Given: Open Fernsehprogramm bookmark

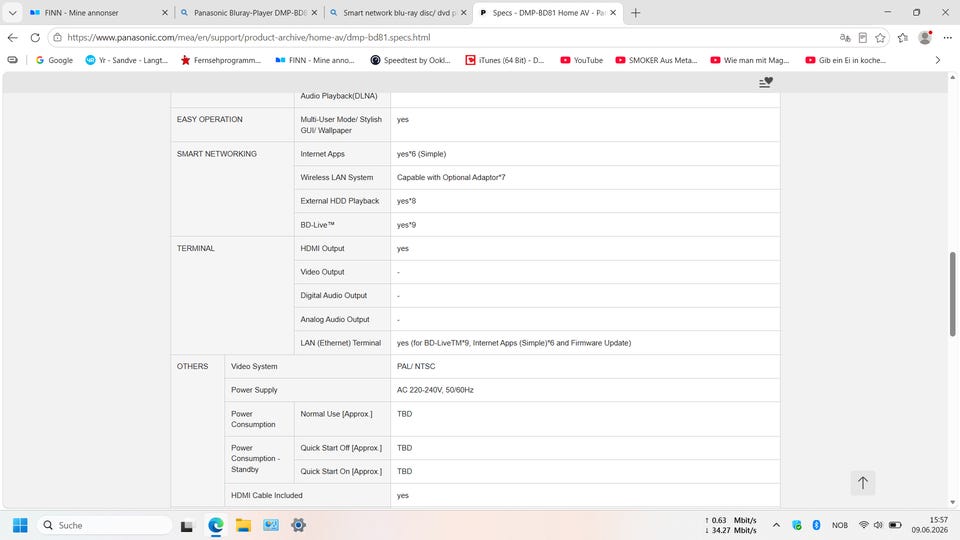Looking at the screenshot, I should tap(220, 60).
